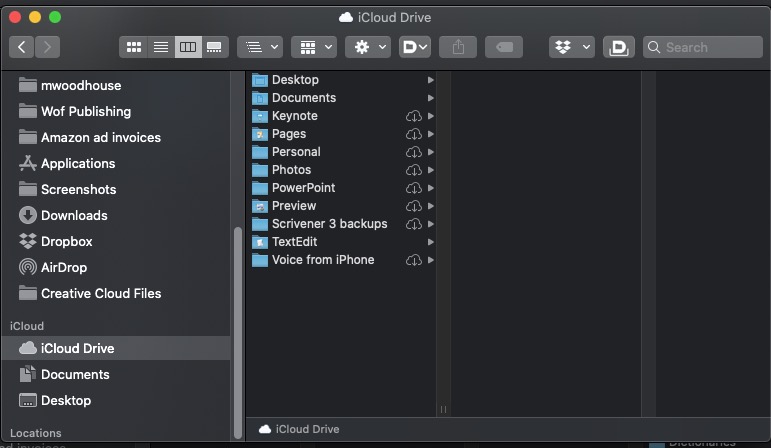Select the TextEdit folder
Screen dimensions: 771x448
[342, 242]
